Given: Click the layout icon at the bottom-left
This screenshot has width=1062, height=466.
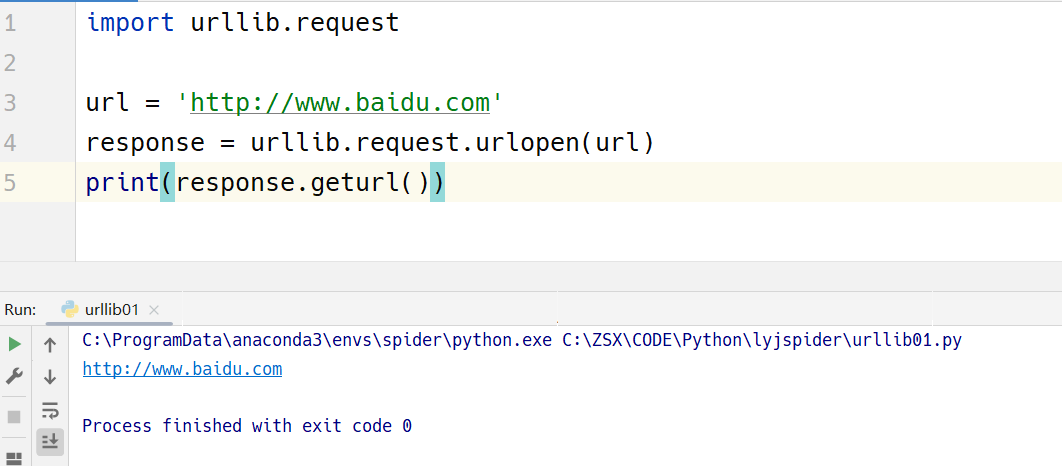Looking at the screenshot, I should (x=14, y=459).
